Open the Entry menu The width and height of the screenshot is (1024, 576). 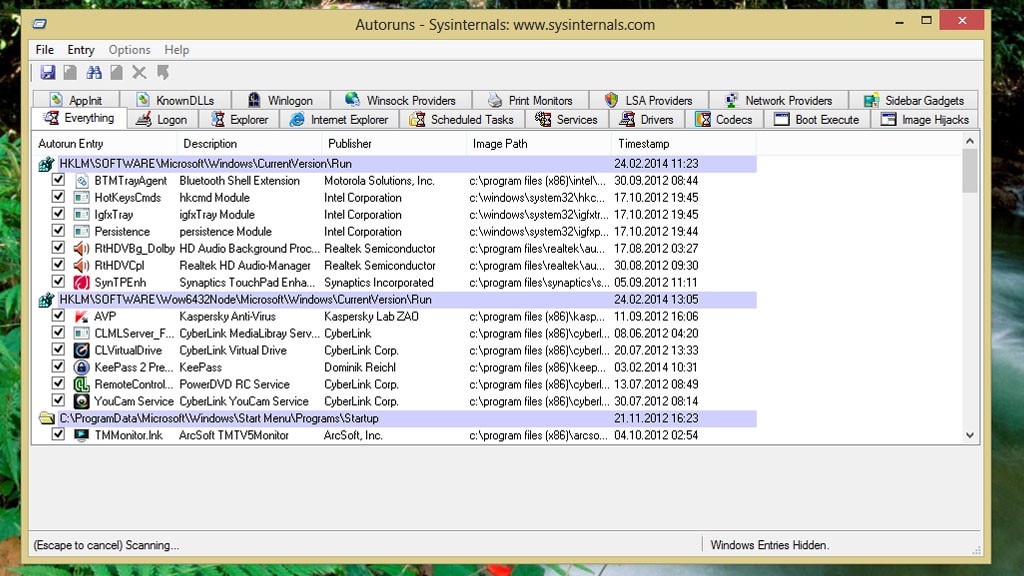81,50
